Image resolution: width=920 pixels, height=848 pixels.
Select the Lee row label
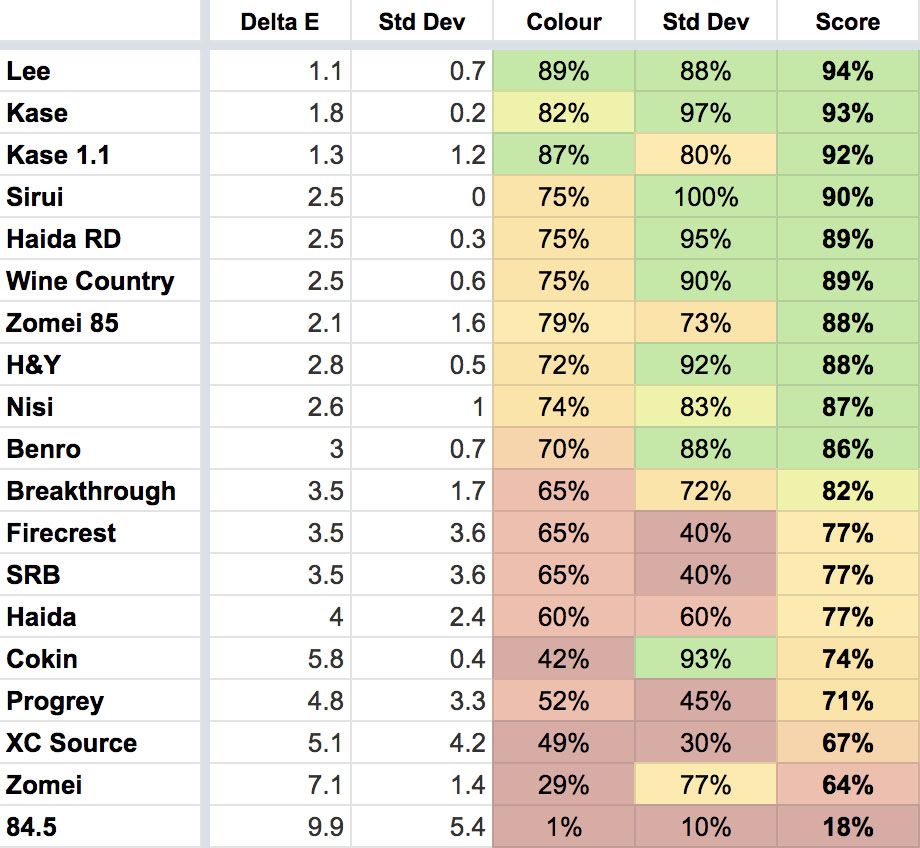[x=28, y=71]
